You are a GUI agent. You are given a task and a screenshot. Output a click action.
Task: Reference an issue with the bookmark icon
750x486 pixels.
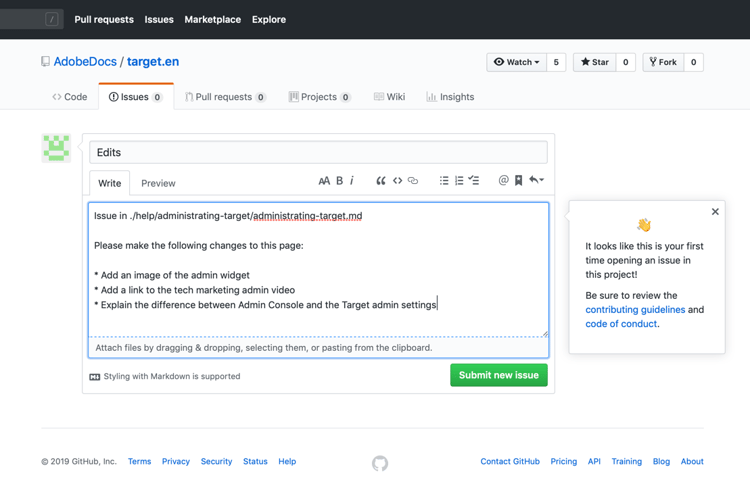click(518, 181)
